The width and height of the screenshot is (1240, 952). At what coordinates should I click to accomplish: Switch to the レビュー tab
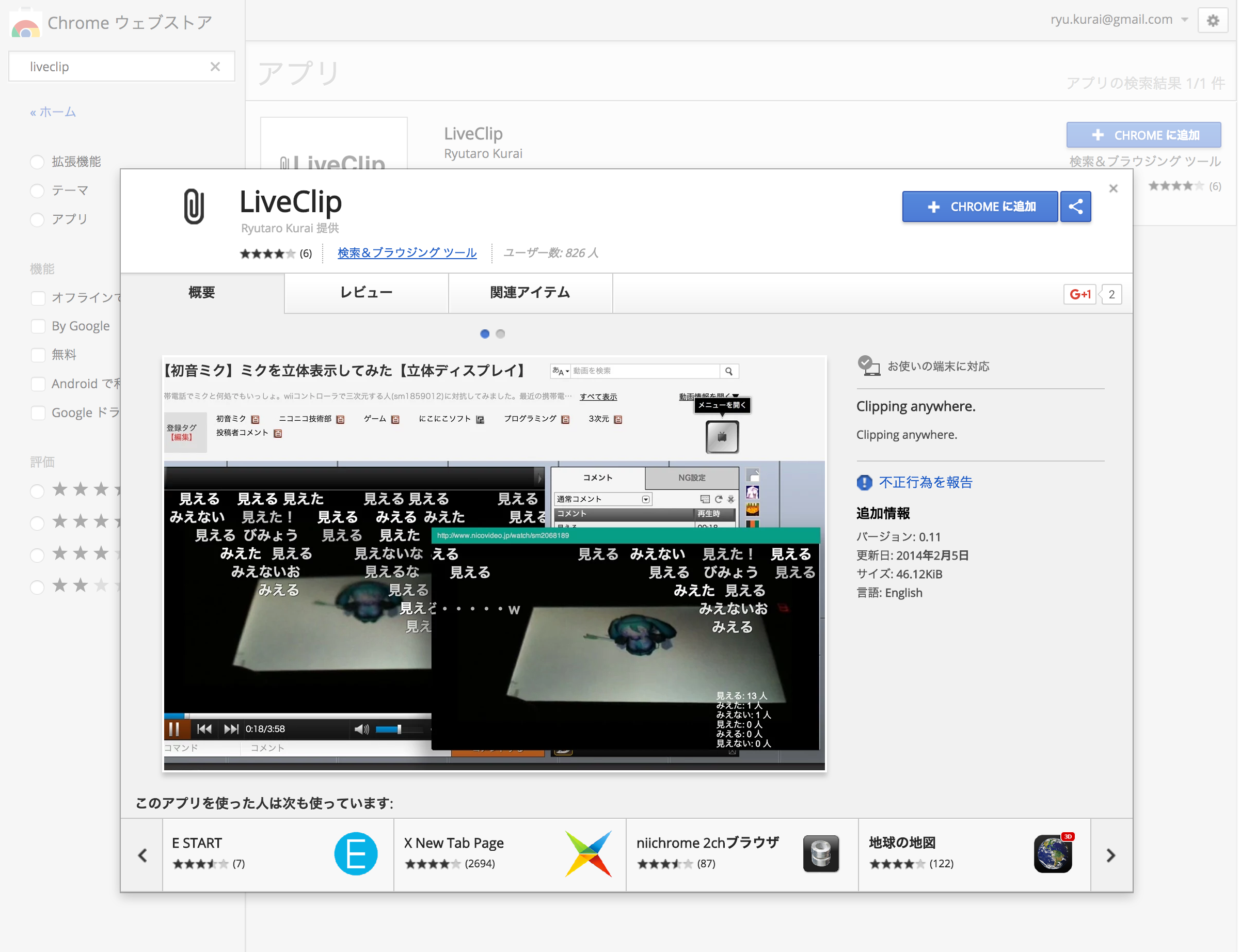point(367,293)
